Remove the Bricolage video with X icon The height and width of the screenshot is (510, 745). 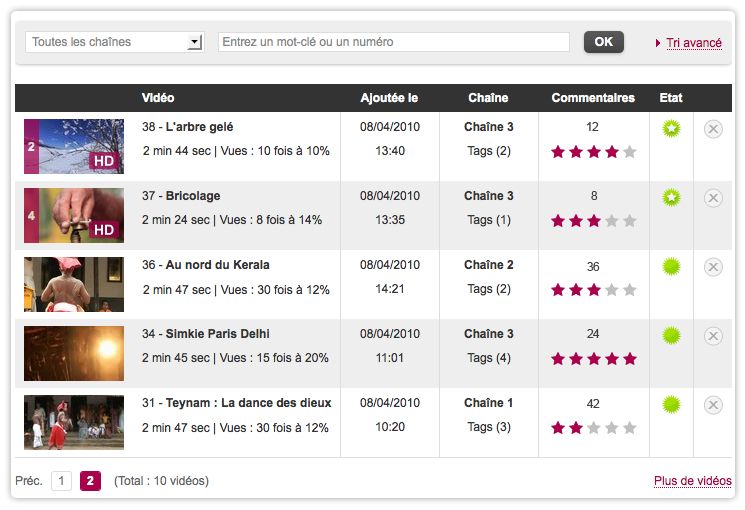pyautogui.click(x=713, y=198)
